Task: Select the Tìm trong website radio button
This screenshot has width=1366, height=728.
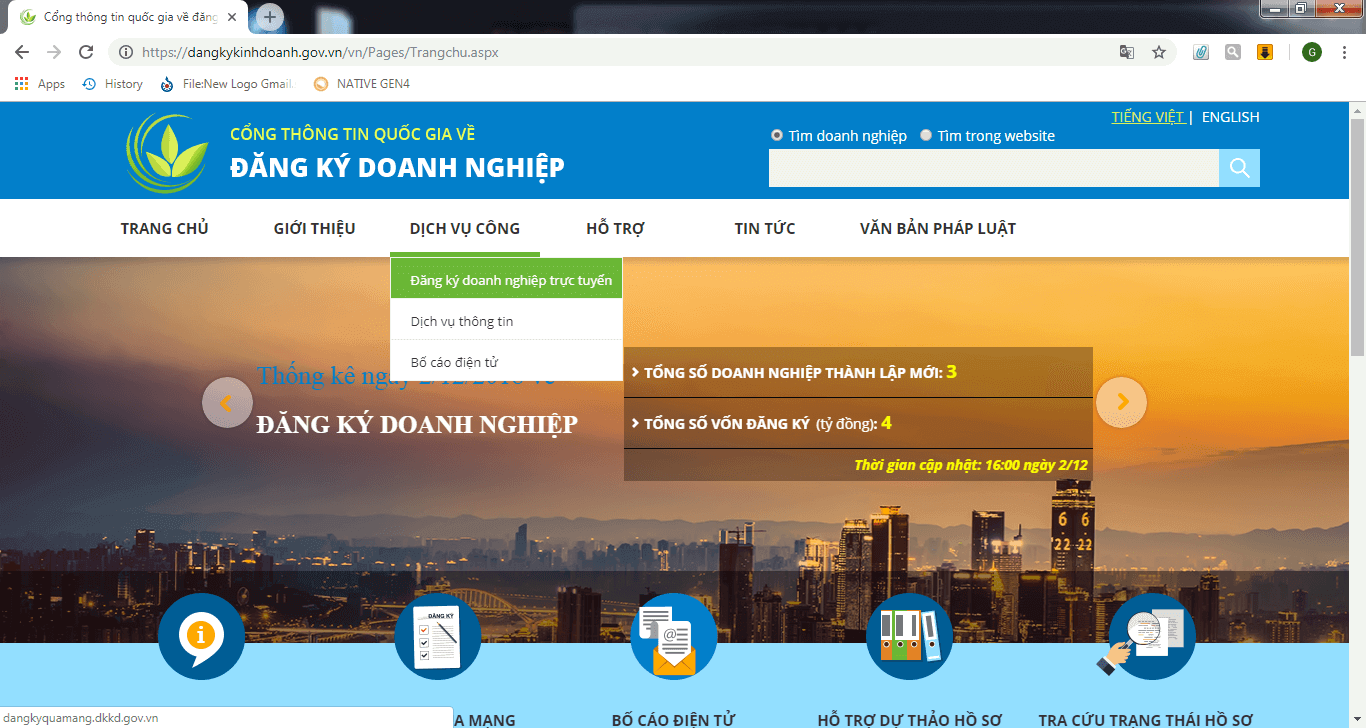Action: 926,136
